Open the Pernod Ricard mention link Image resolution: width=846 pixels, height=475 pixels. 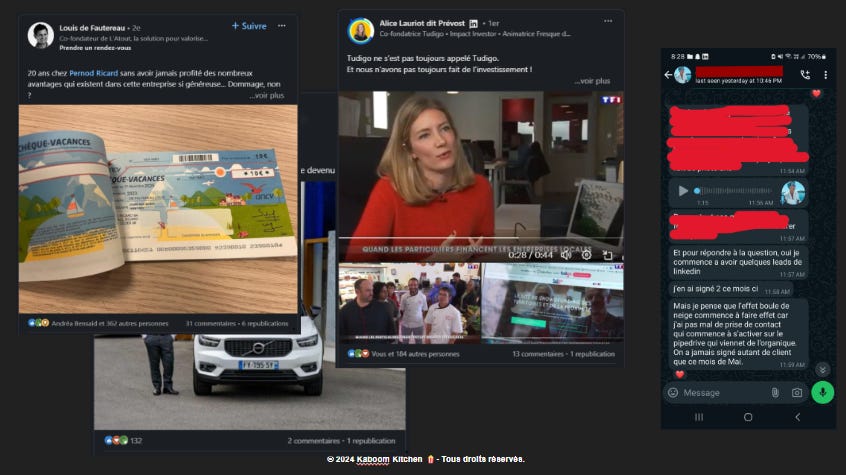93,73
